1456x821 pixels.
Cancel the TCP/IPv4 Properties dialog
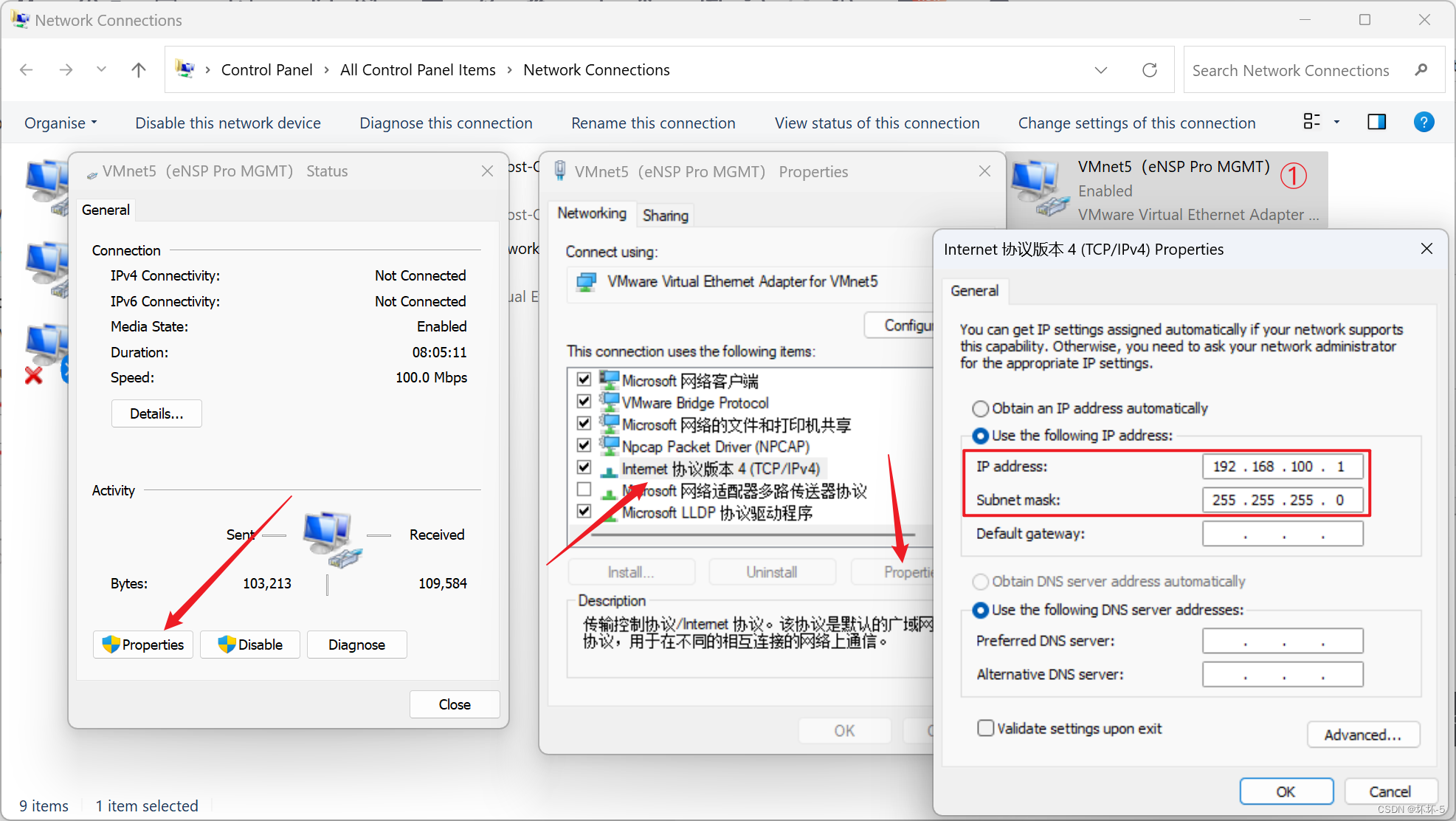click(x=1390, y=791)
